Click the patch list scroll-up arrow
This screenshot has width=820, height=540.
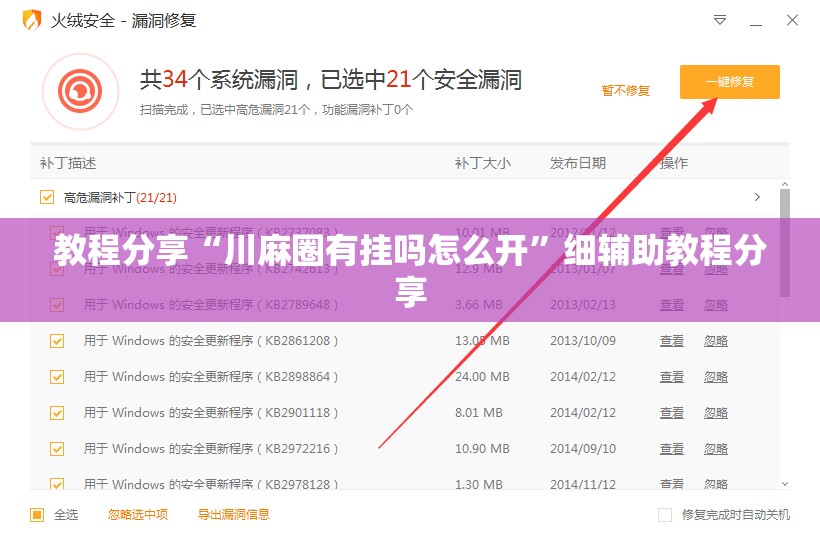[x=784, y=184]
